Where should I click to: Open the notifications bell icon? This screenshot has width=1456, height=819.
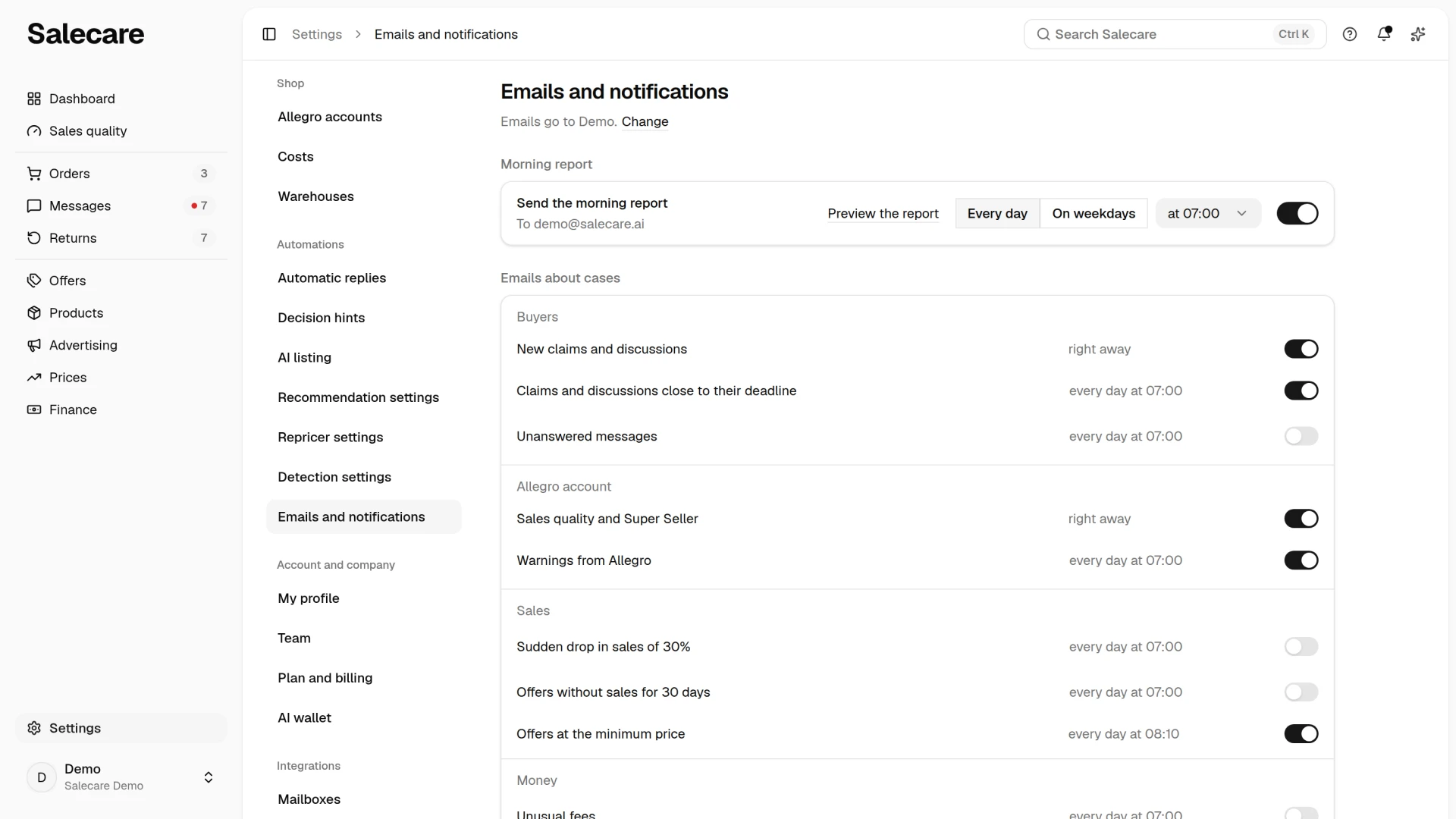click(1384, 33)
